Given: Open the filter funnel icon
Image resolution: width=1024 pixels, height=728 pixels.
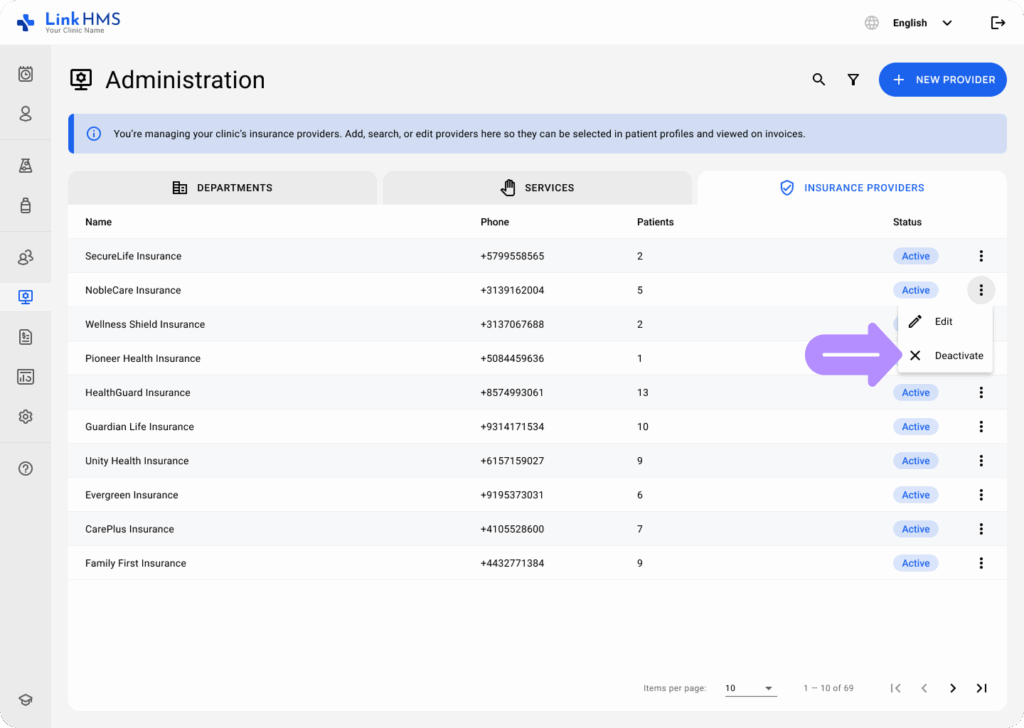Looking at the screenshot, I should pyautogui.click(x=853, y=80).
